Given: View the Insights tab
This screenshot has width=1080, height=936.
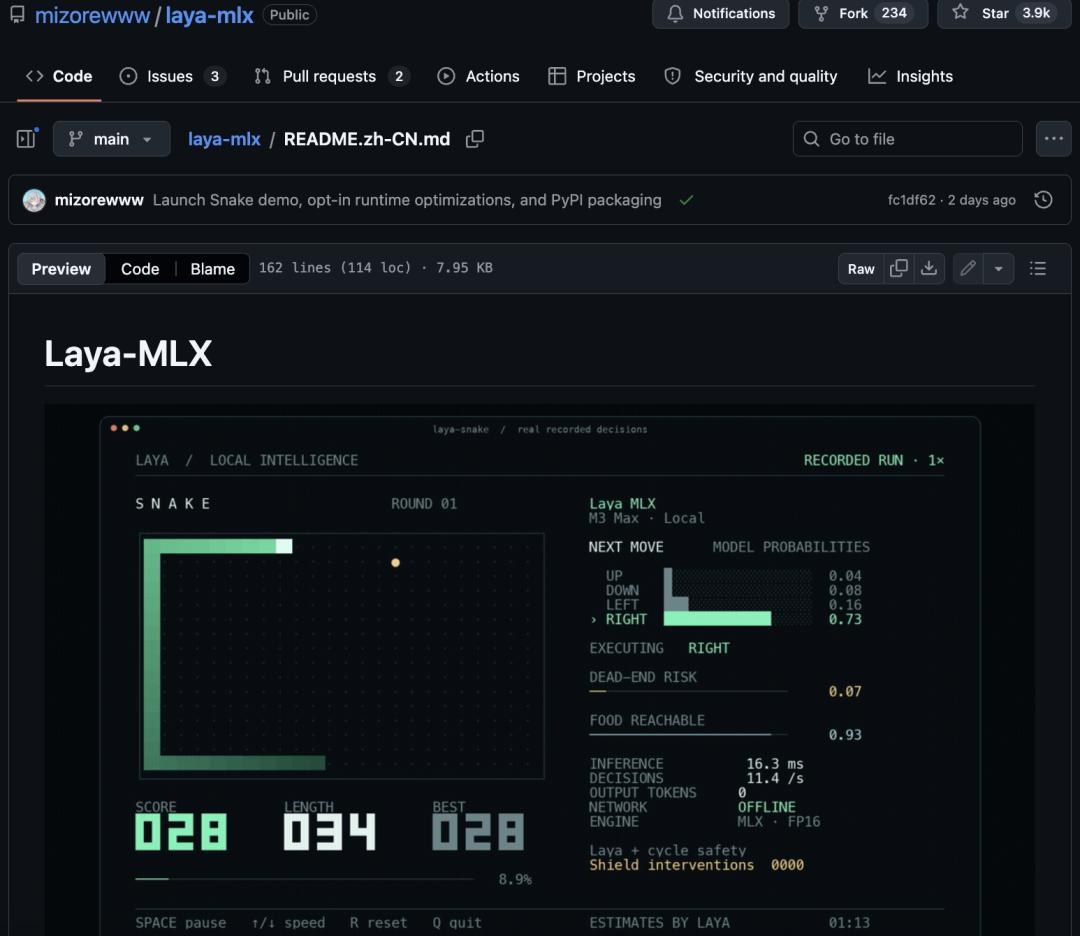Looking at the screenshot, I should (911, 76).
